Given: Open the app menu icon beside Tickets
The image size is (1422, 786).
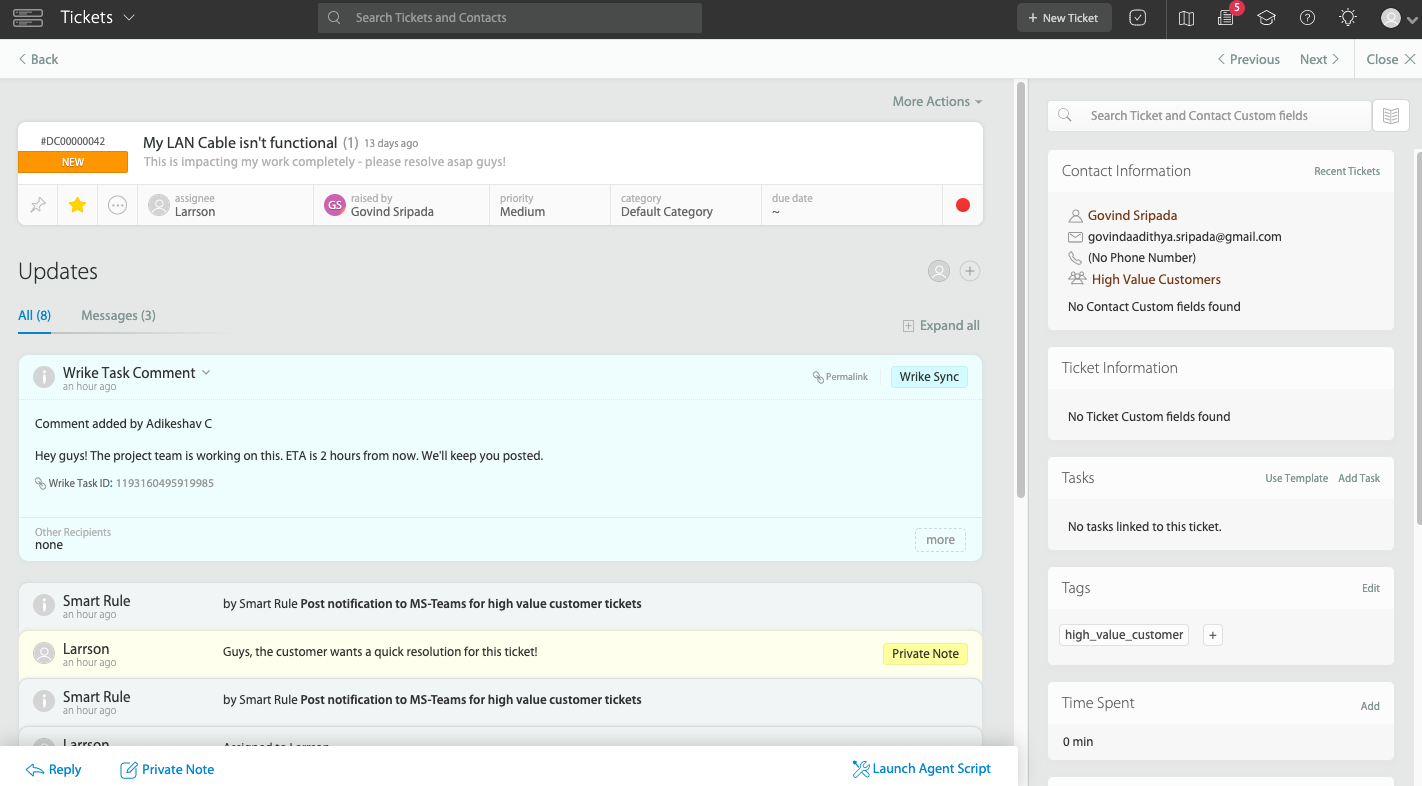Looking at the screenshot, I should (x=28, y=18).
